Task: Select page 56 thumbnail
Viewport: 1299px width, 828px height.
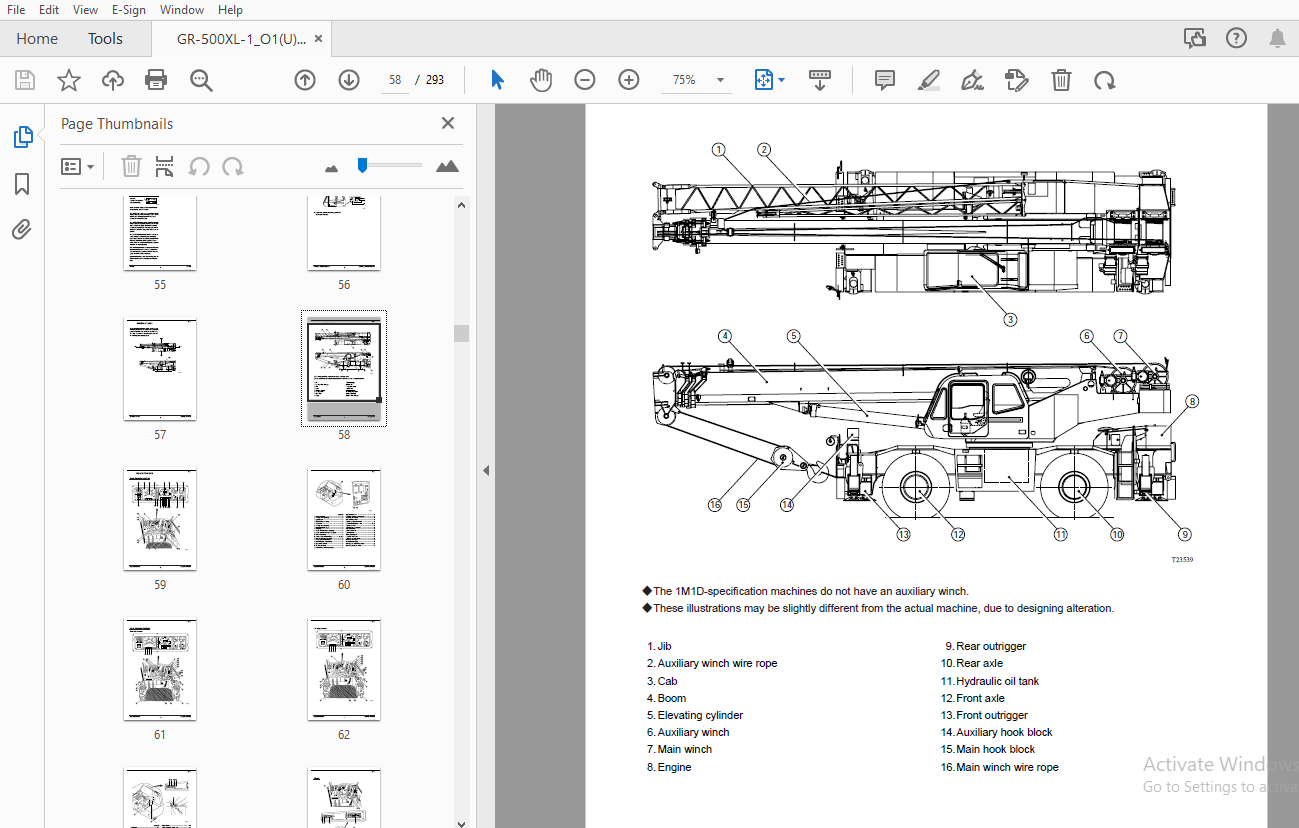Action: 344,235
